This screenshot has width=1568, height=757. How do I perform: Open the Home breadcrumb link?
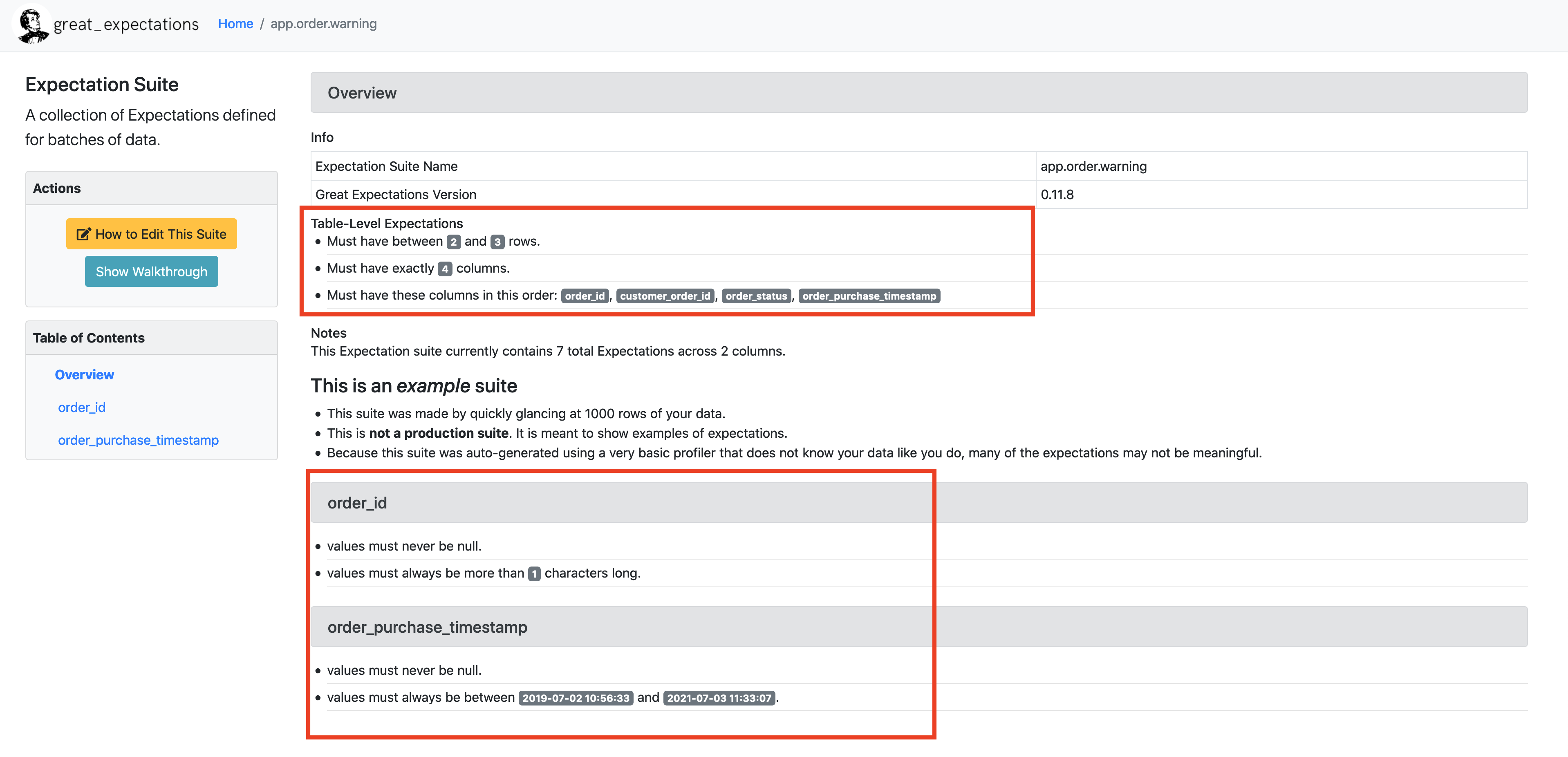tap(235, 24)
